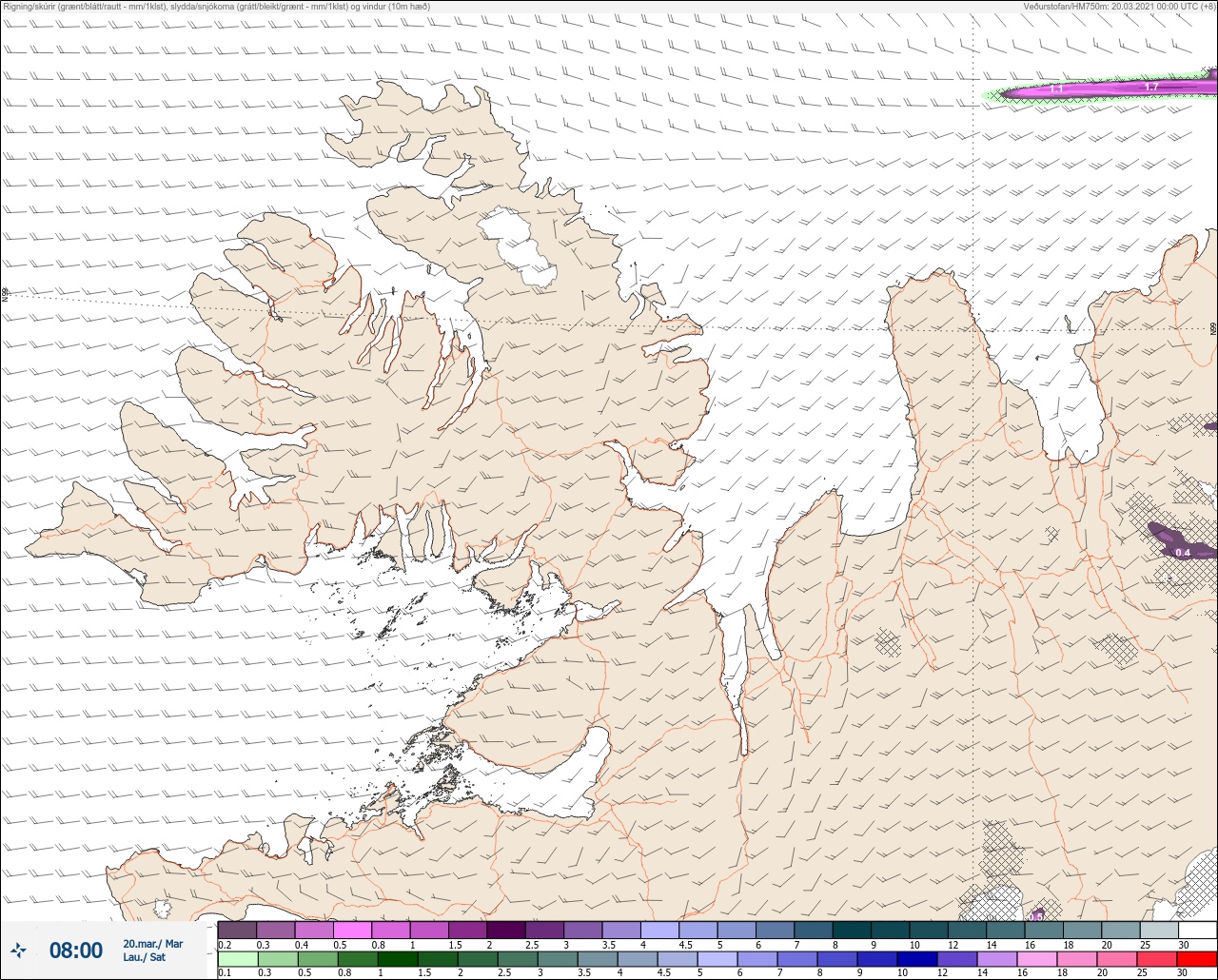Viewport: 1218px width, 980px height.
Task: Click the 1.7 precipitation value on the map
Action: coord(1151,87)
